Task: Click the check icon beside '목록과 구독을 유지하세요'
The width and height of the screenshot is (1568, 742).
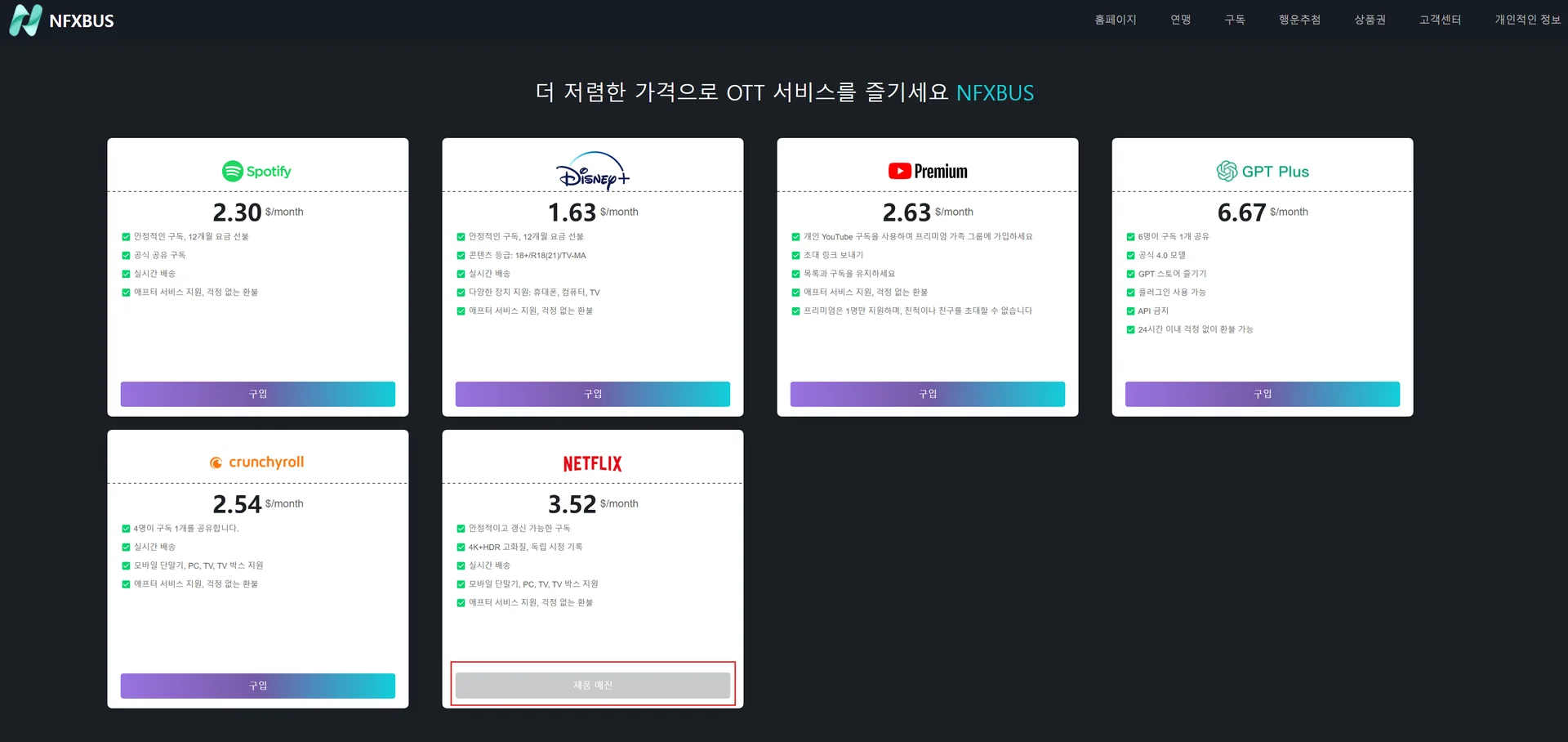Action: click(x=795, y=274)
